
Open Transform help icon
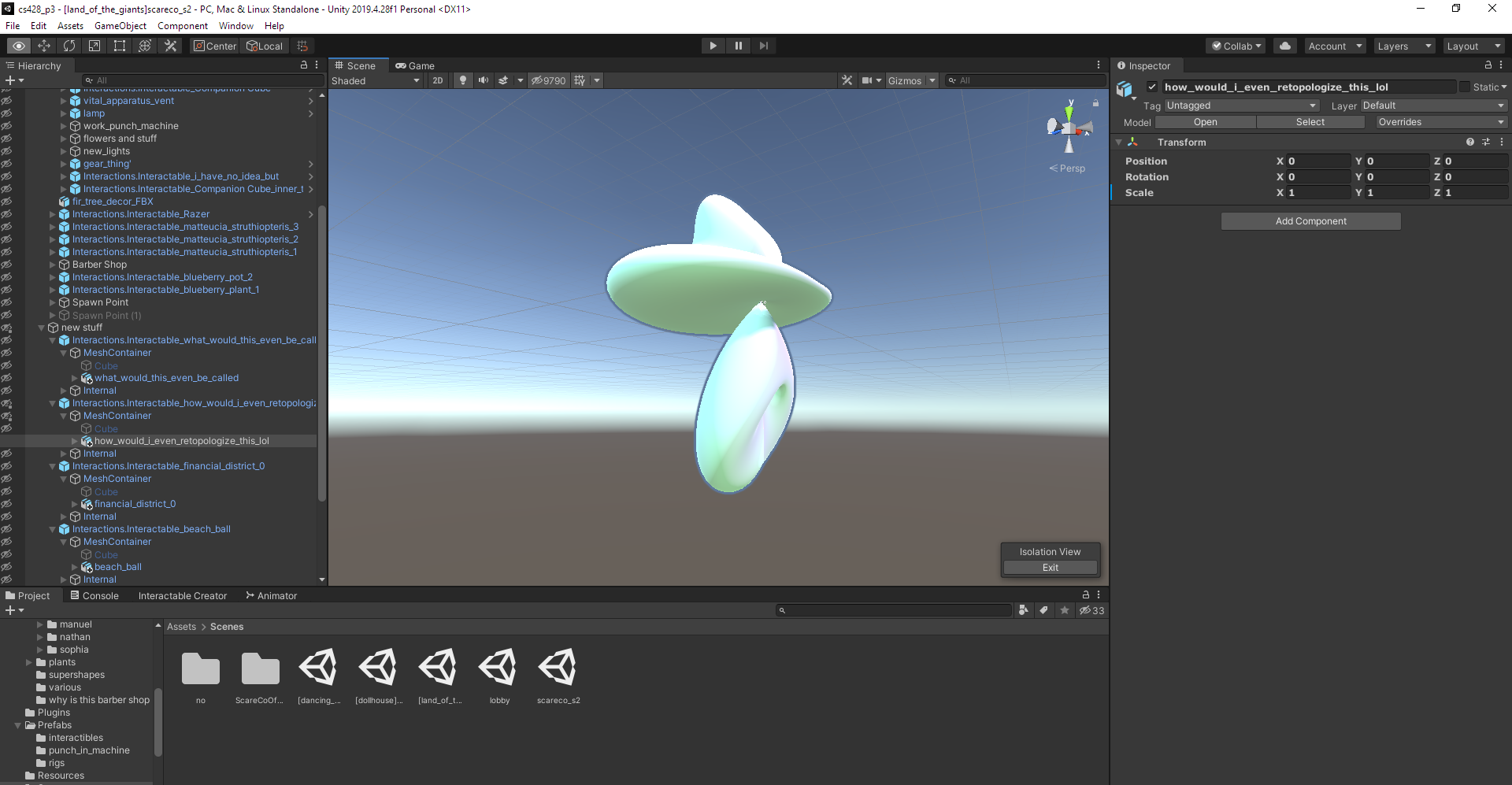(x=1469, y=142)
